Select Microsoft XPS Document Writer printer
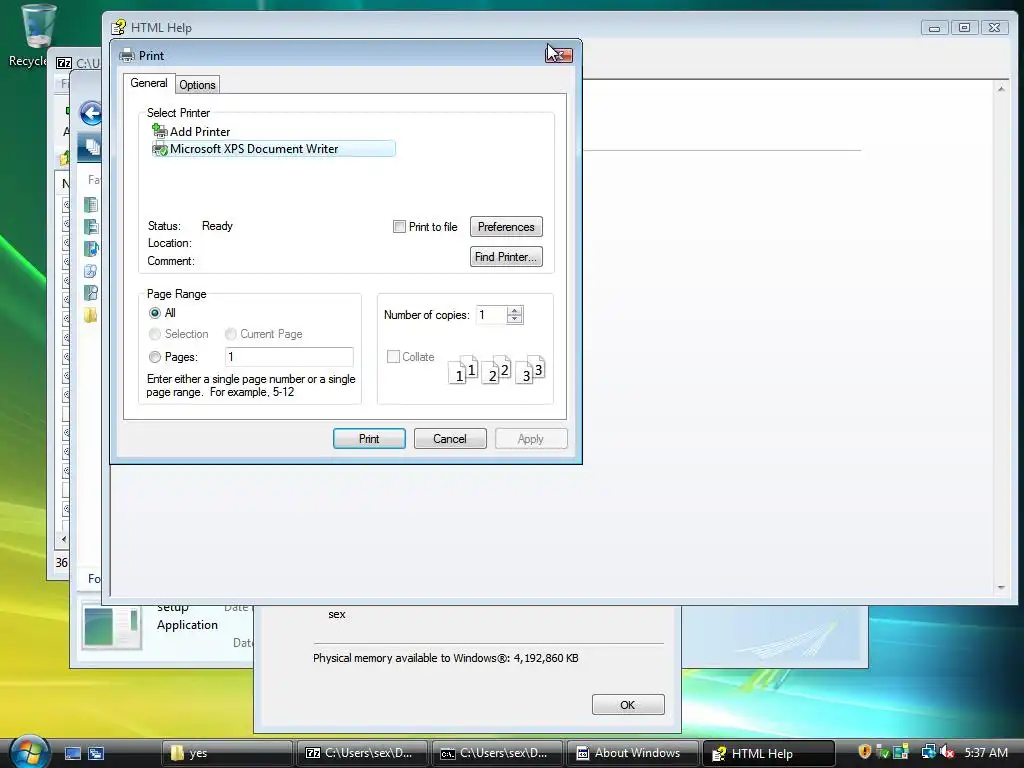Viewport: 1024px width, 768px height. click(x=273, y=149)
